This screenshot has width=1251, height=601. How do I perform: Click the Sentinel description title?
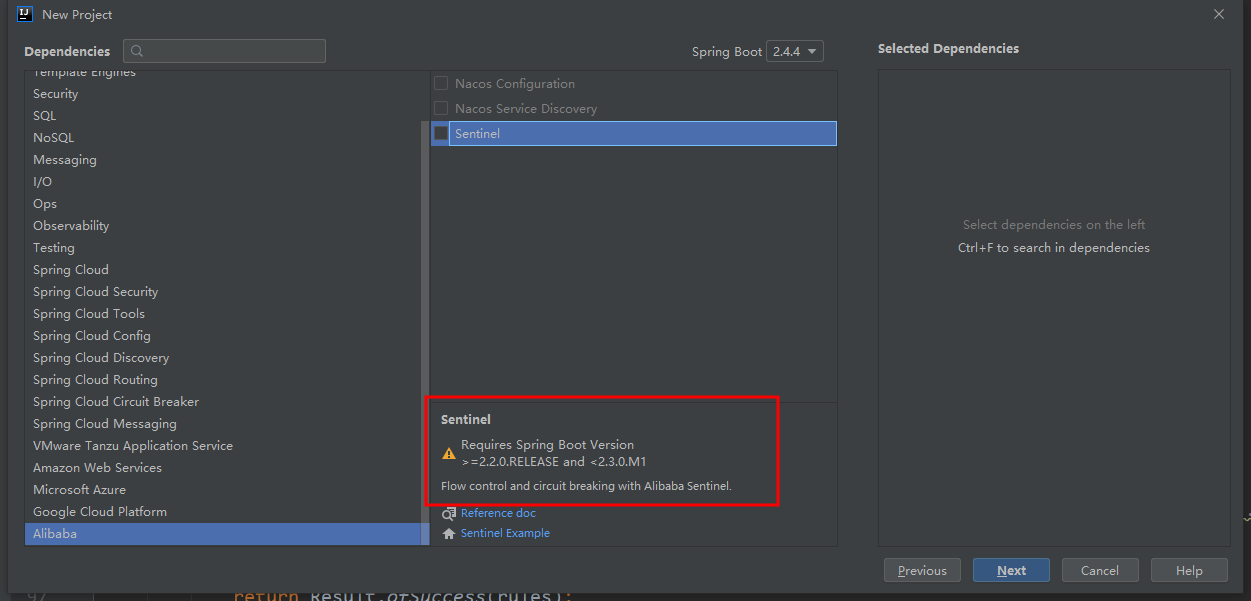click(466, 420)
